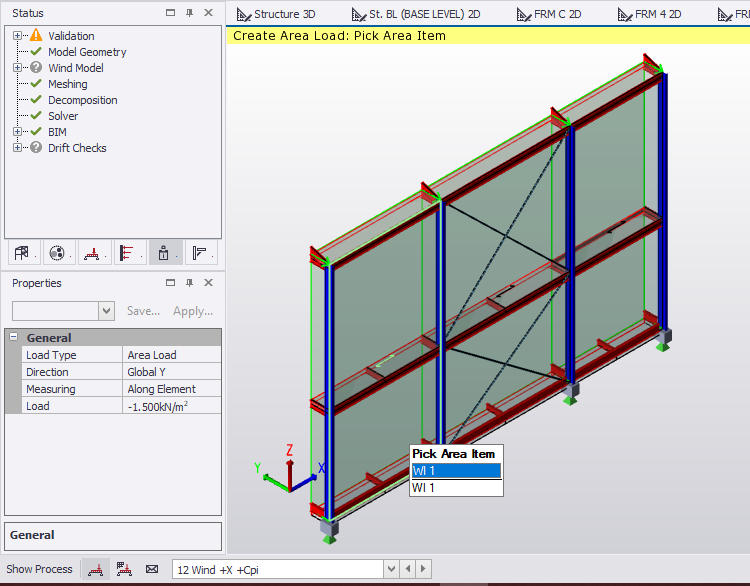This screenshot has width=750, height=586.
Task: Click the Model Geometry green checkmark
Action: point(36,51)
